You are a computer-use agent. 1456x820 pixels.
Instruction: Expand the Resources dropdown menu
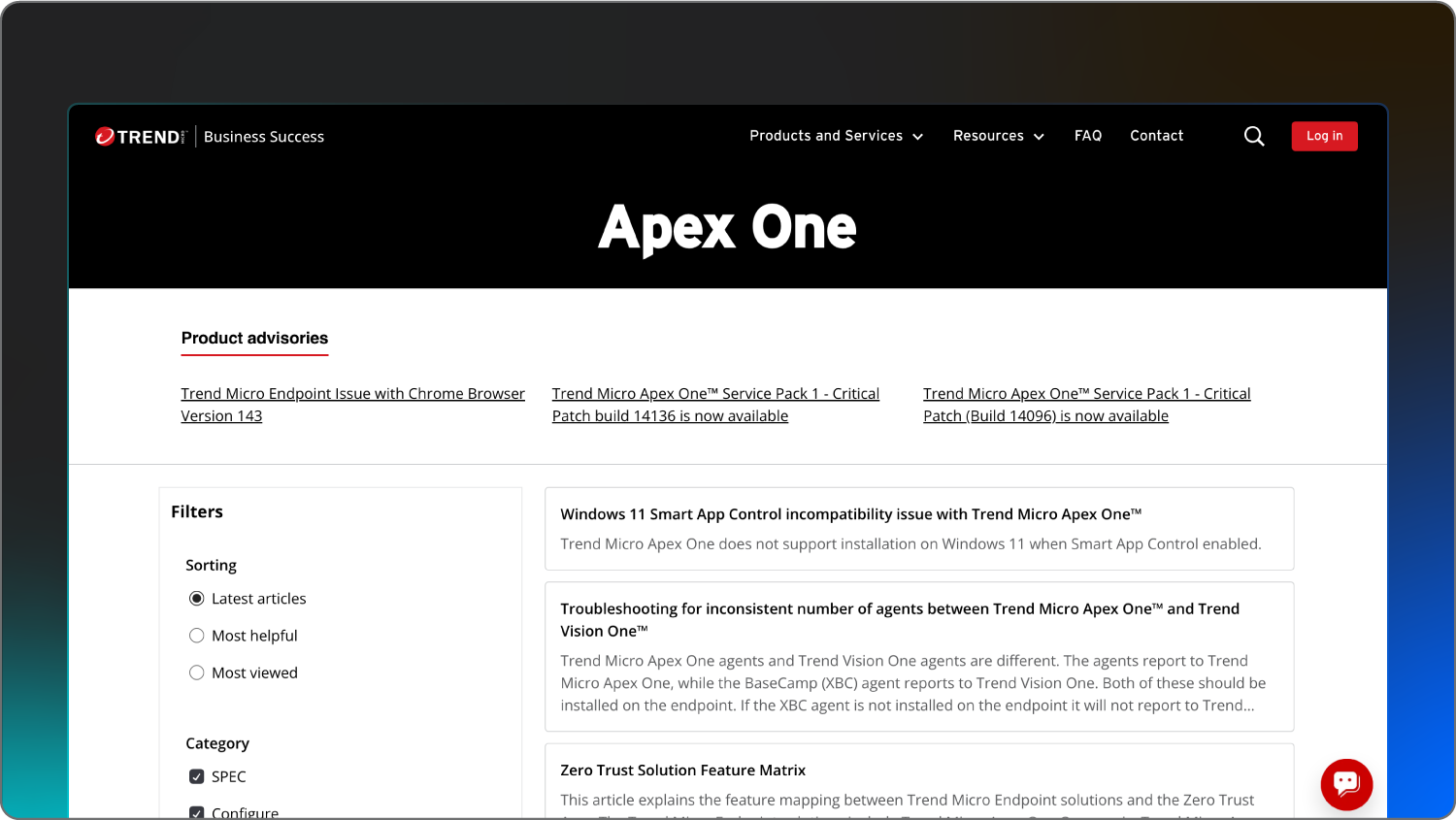(998, 136)
